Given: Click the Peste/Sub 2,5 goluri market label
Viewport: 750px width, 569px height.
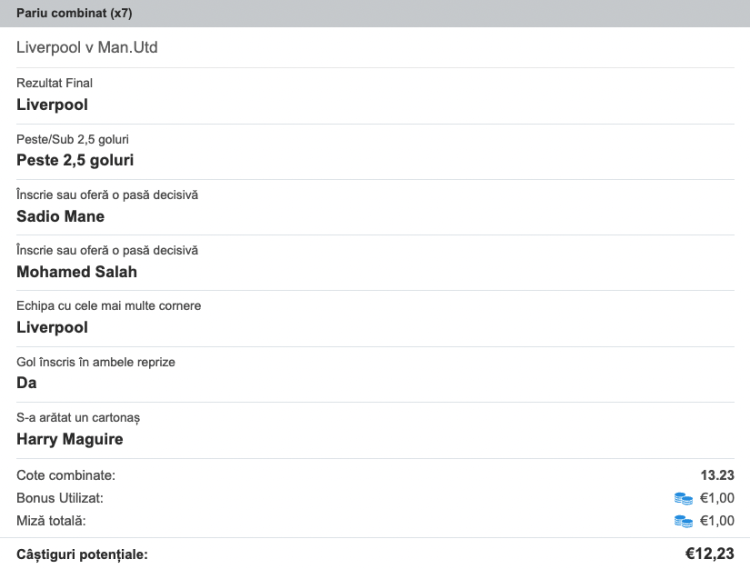Looking at the screenshot, I should click(73, 139).
